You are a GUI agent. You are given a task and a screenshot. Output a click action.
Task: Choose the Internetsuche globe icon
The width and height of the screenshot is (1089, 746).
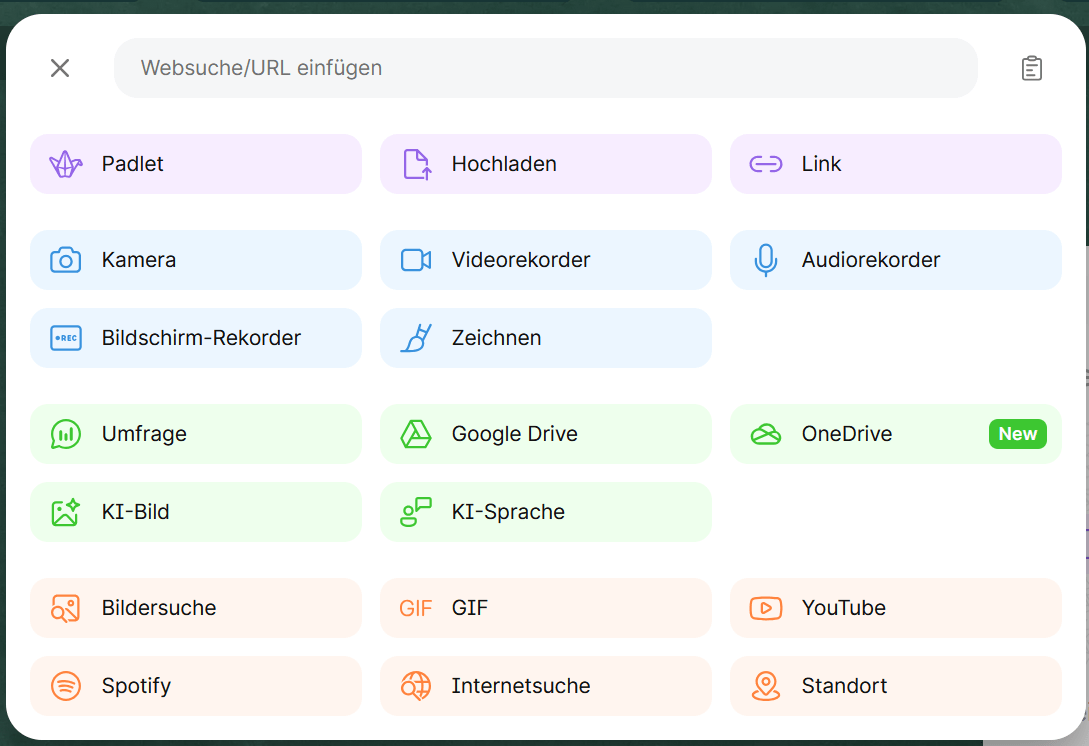click(x=416, y=686)
